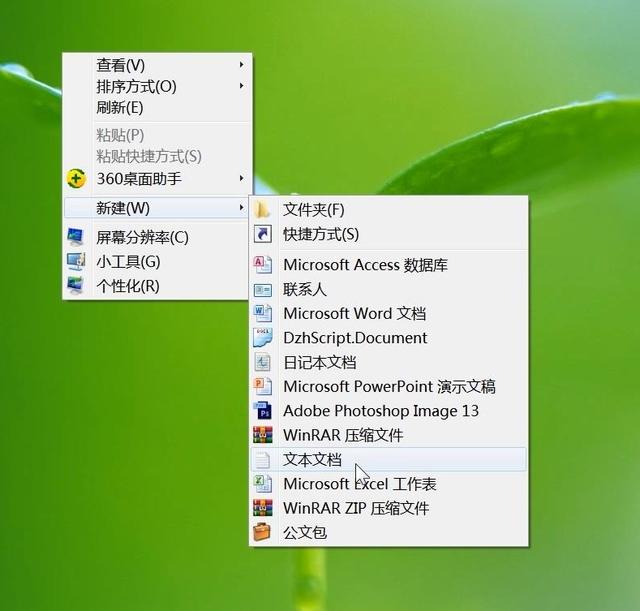This screenshot has height=611, width=640.
Task: Select the 联系人 entry
Action: (389, 289)
